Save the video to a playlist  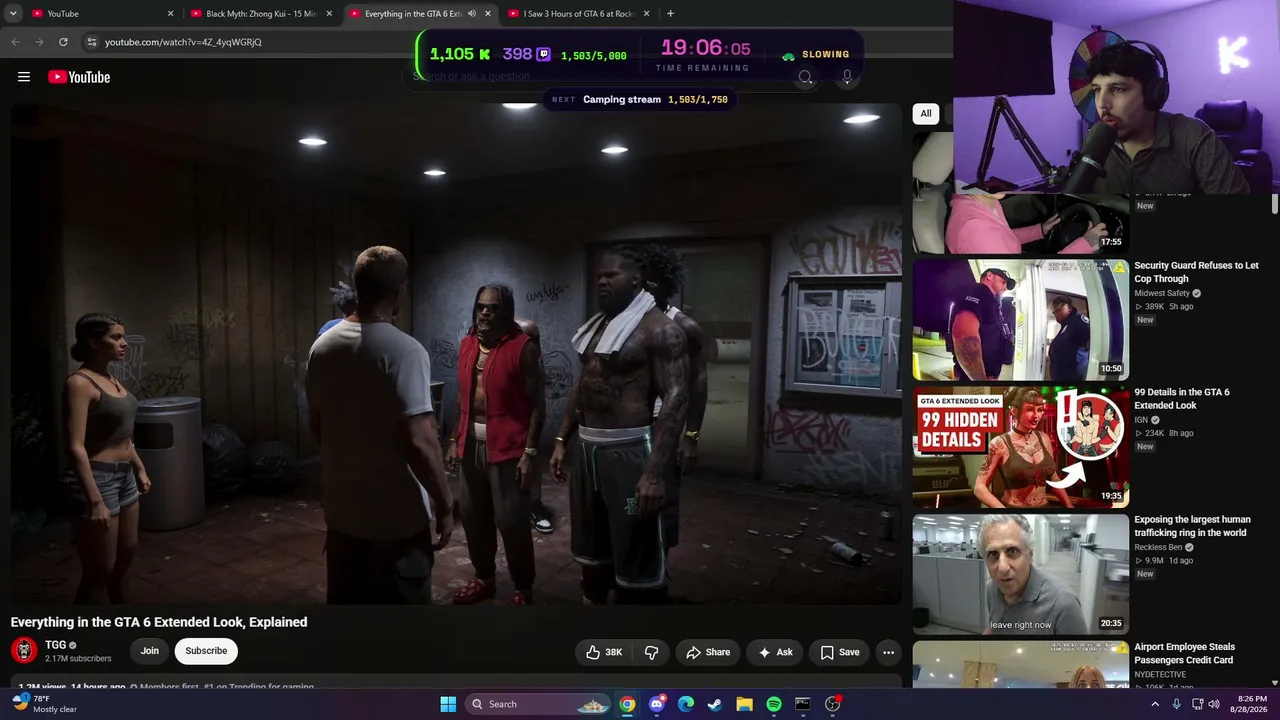pos(840,652)
